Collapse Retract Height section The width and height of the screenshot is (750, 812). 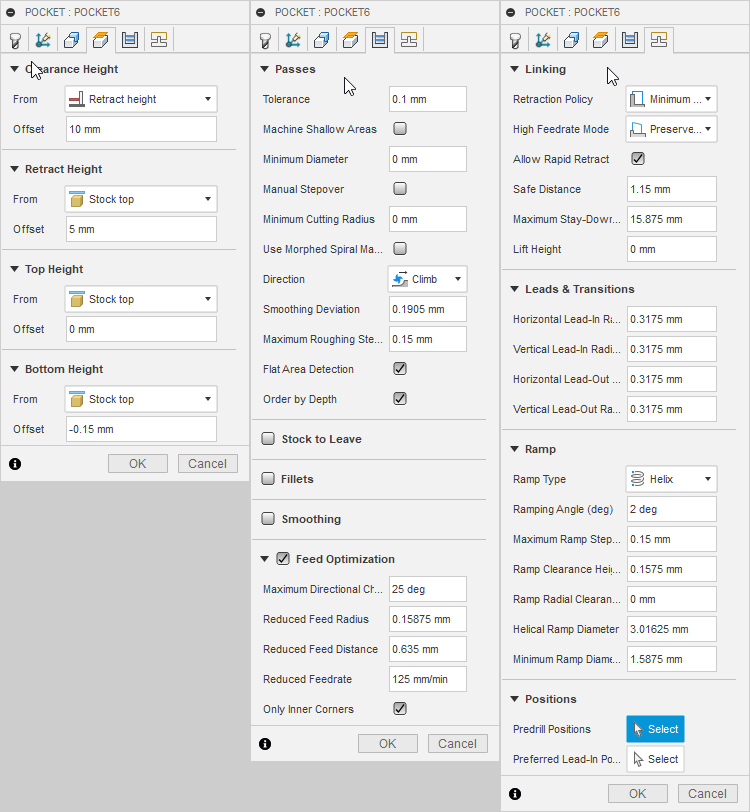[15, 169]
